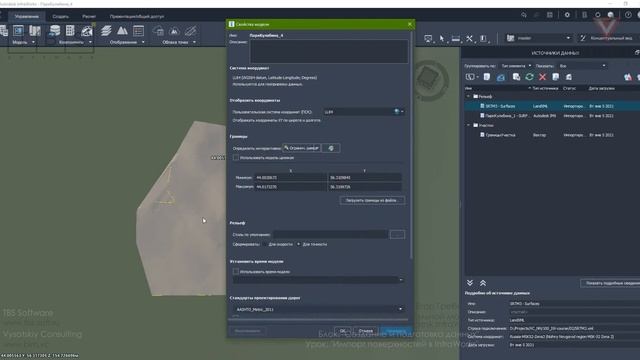Click the Data Sources database icon in ribbon
The width and height of the screenshot is (640, 360).
(x=54, y=31)
